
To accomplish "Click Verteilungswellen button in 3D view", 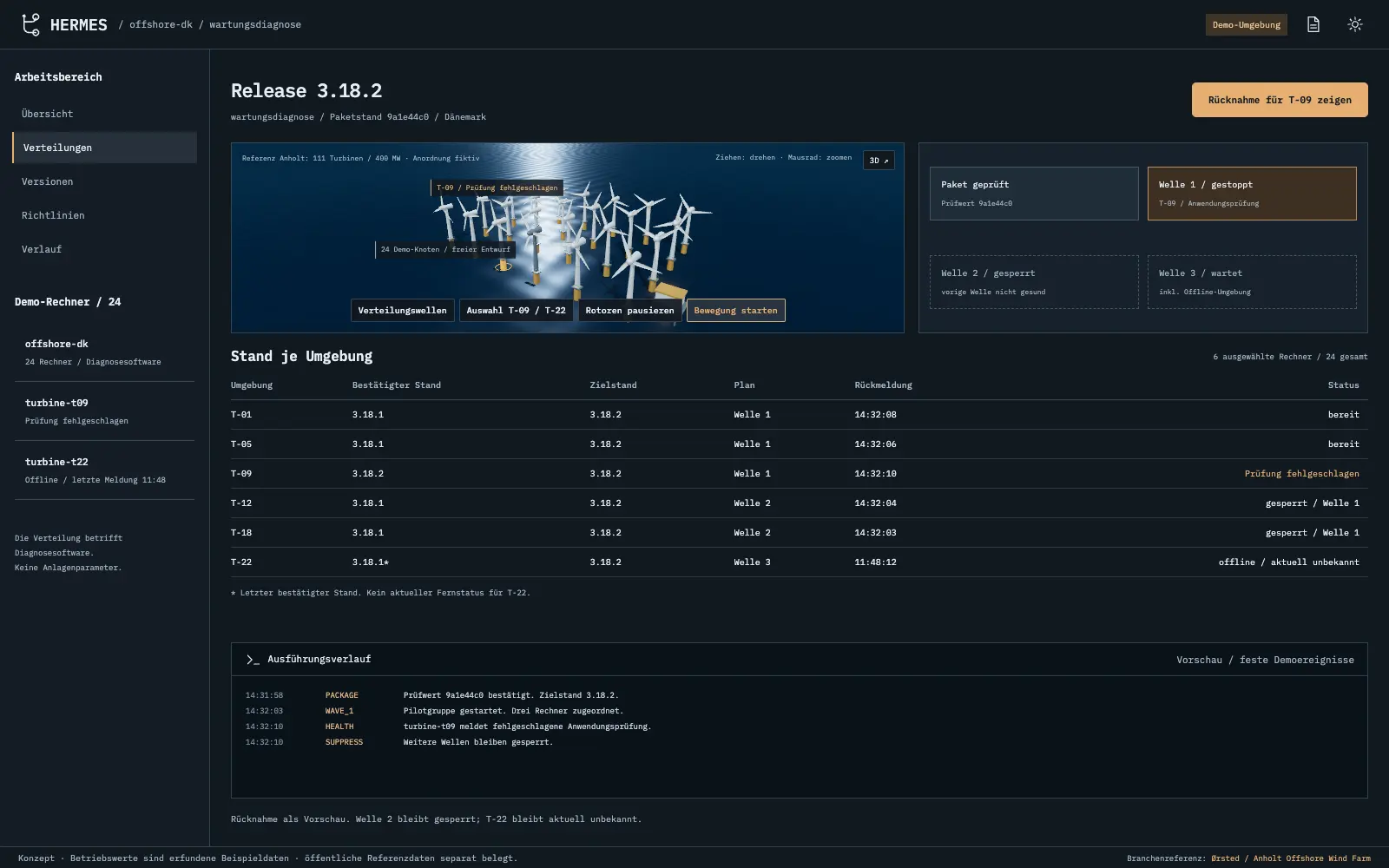I will (402, 310).
